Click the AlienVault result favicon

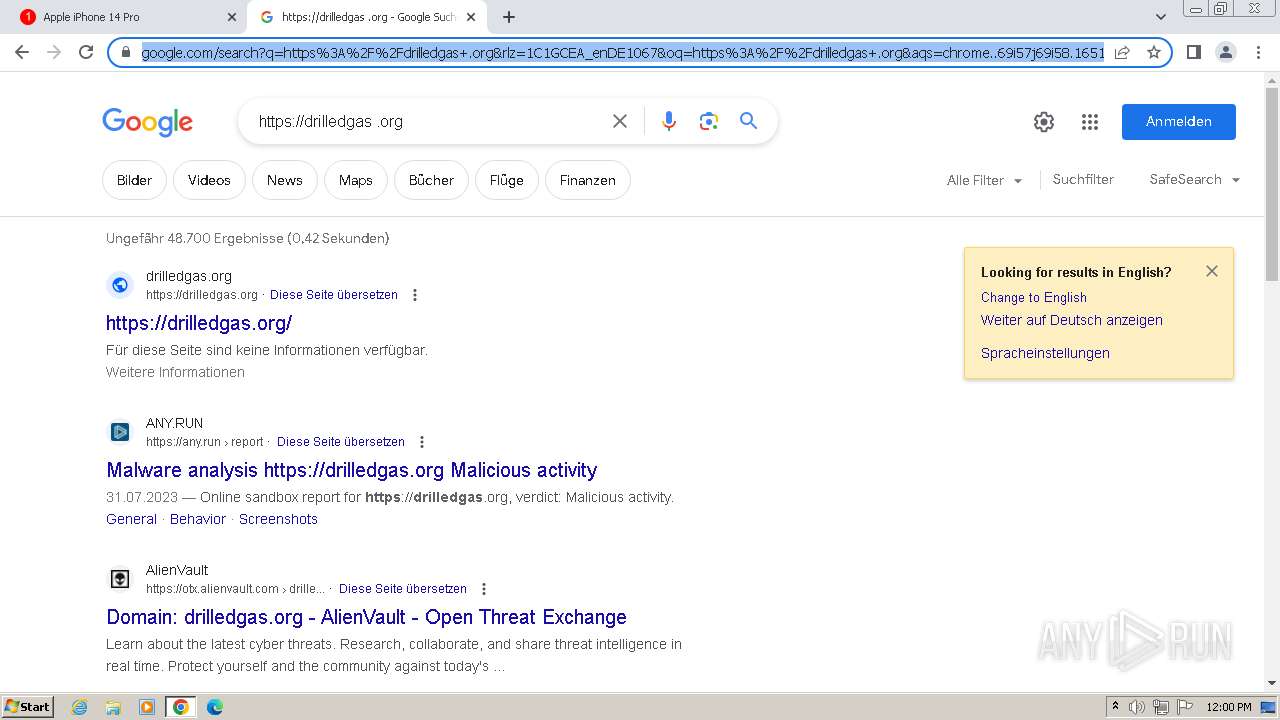(120, 579)
